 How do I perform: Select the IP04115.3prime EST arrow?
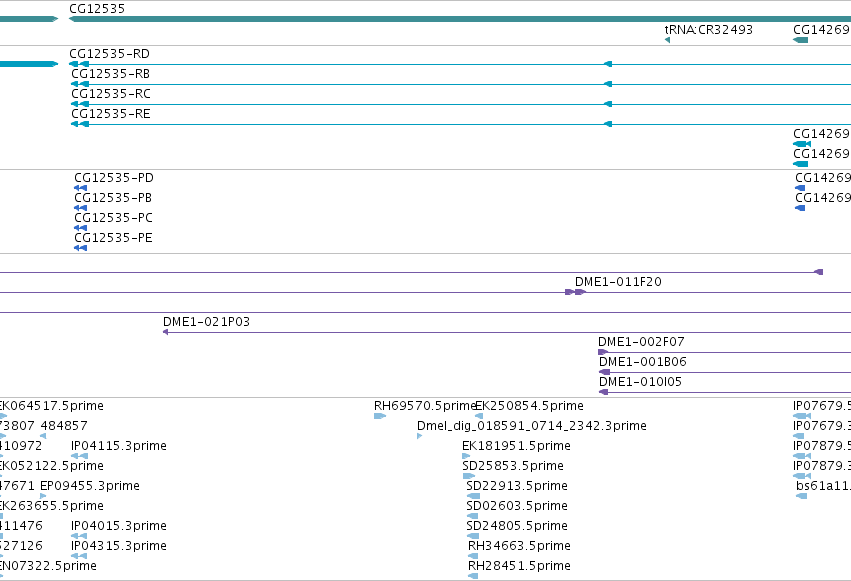point(80,456)
